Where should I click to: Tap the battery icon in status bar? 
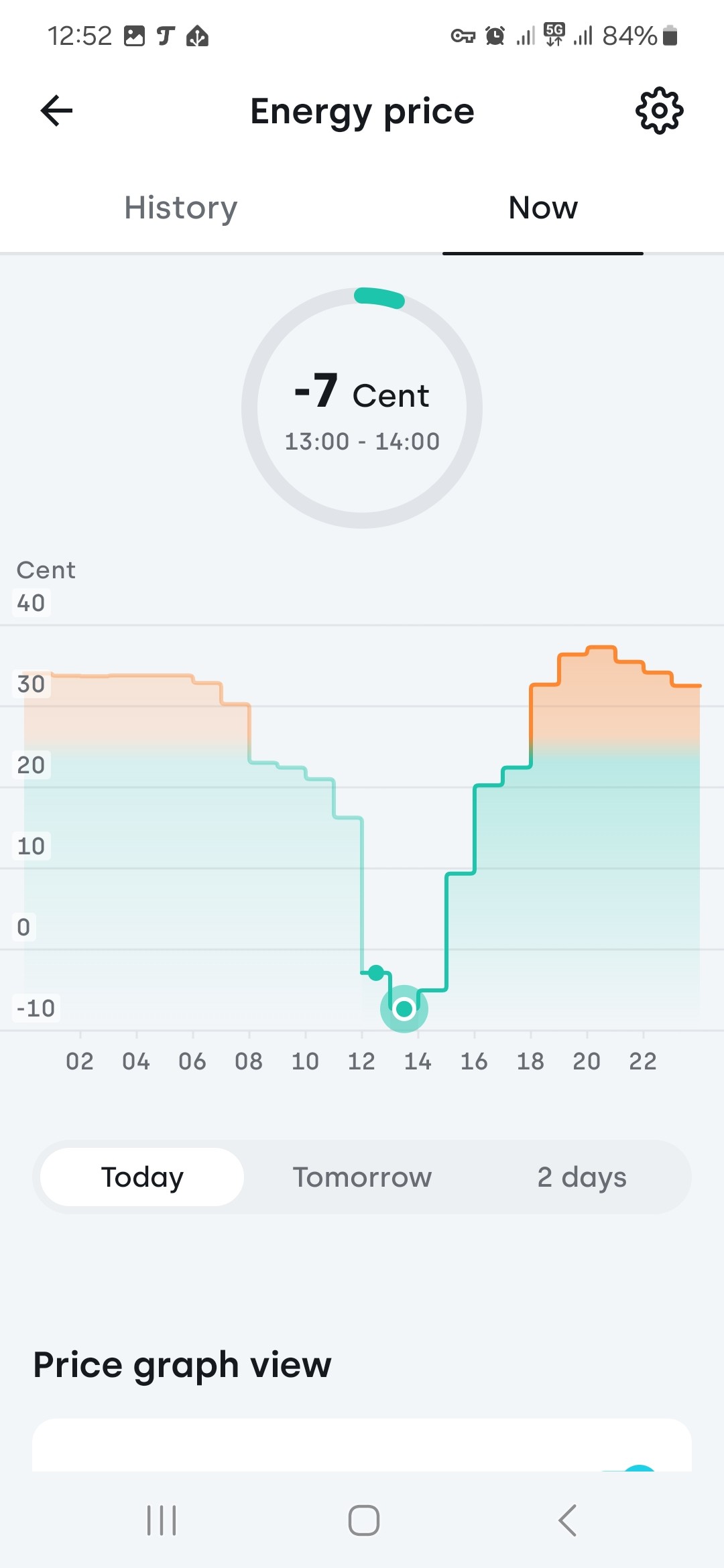(x=670, y=36)
